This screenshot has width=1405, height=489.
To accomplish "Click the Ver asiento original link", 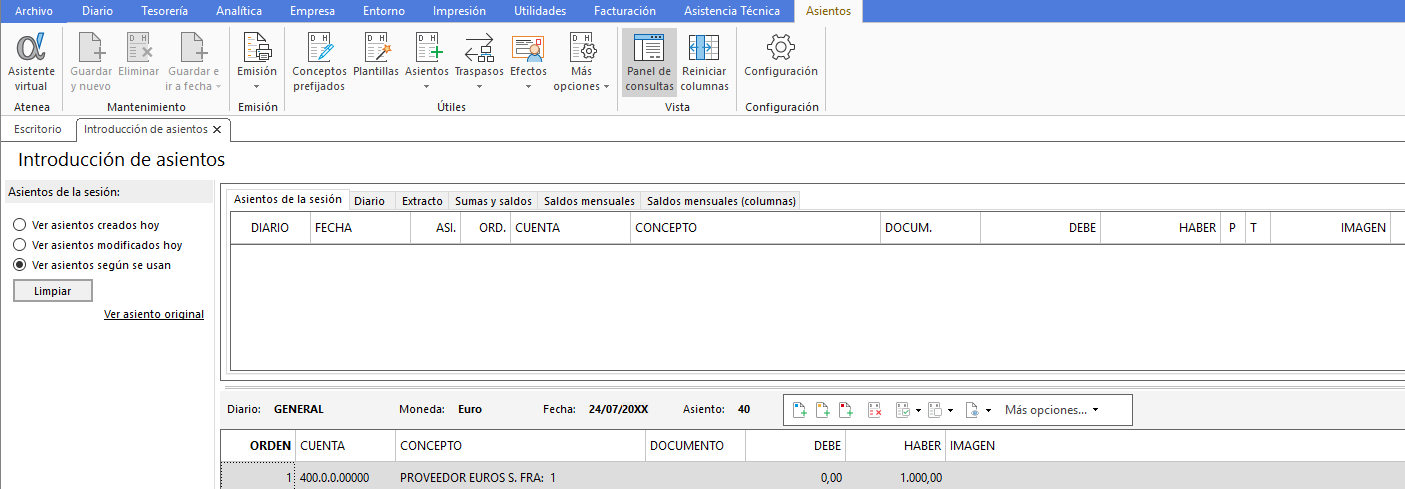I will [x=154, y=314].
